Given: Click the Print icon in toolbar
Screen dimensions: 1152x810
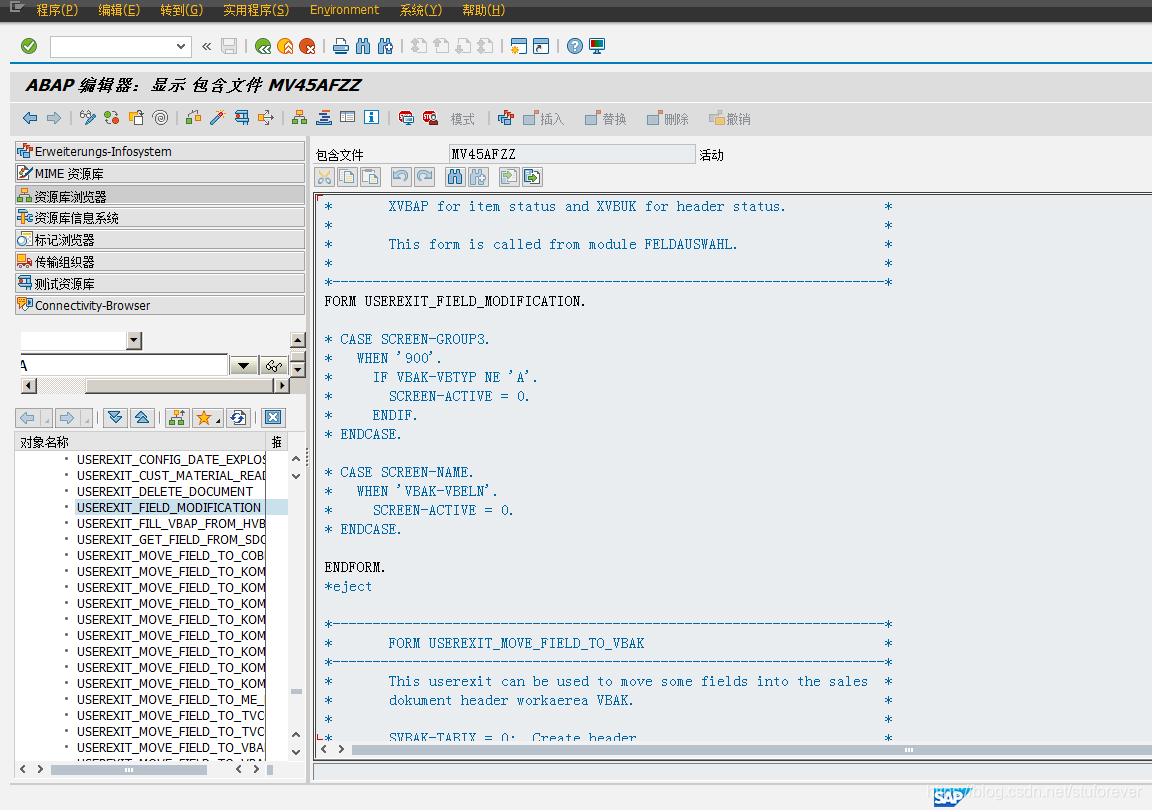Looking at the screenshot, I should 341,46.
